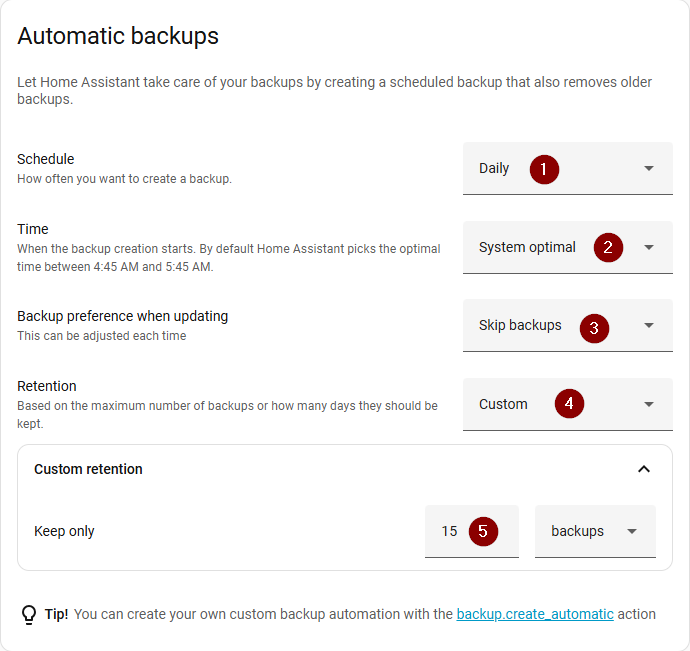
Task: Collapse the Custom retention section chevron
Action: (644, 469)
